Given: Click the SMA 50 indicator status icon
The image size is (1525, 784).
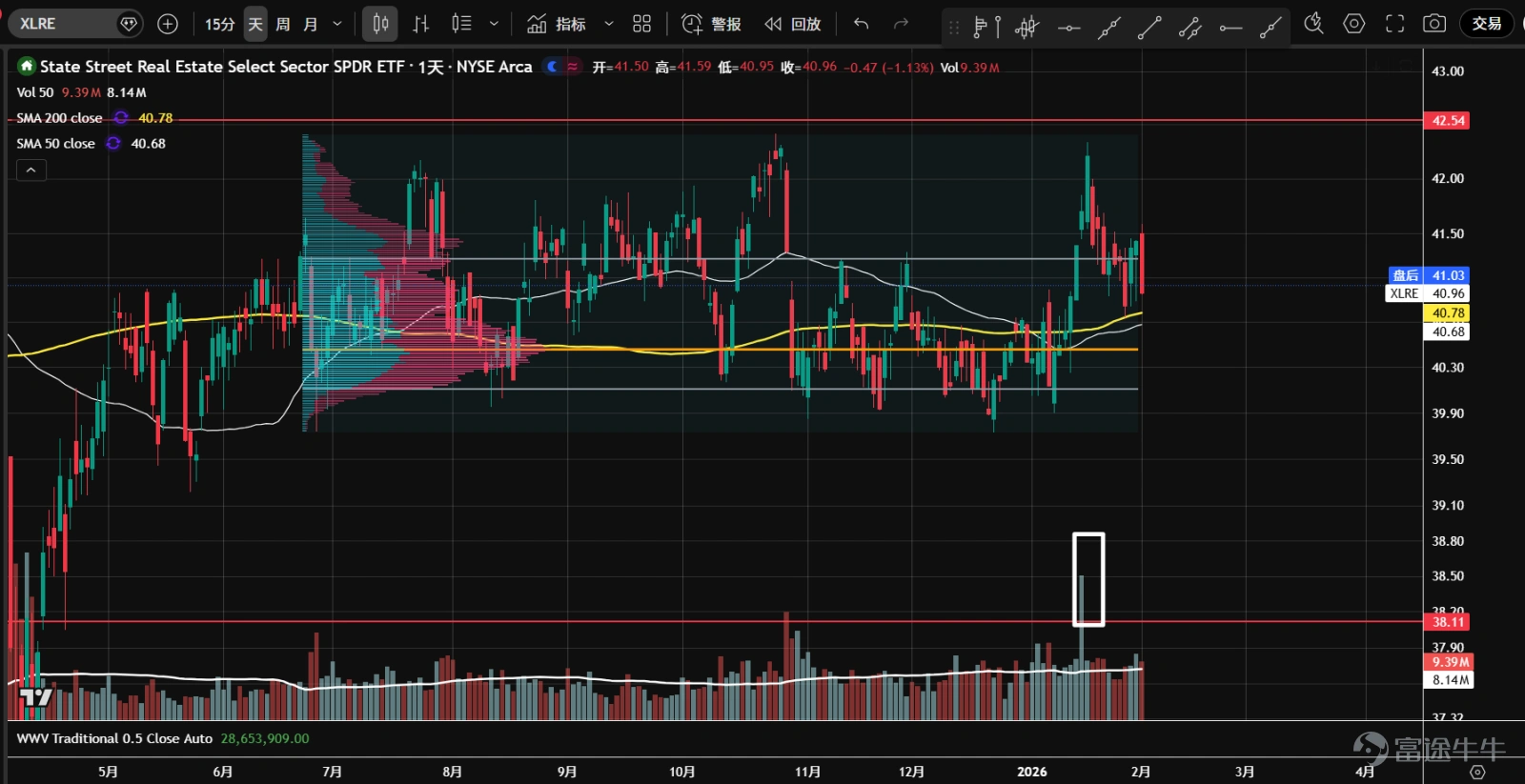Looking at the screenshot, I should point(113,144).
